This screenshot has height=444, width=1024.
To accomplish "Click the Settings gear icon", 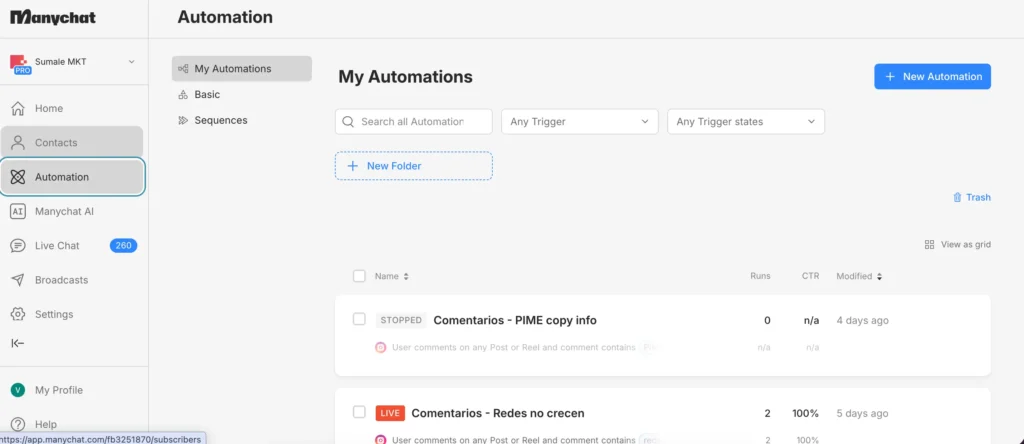I will [x=18, y=314].
